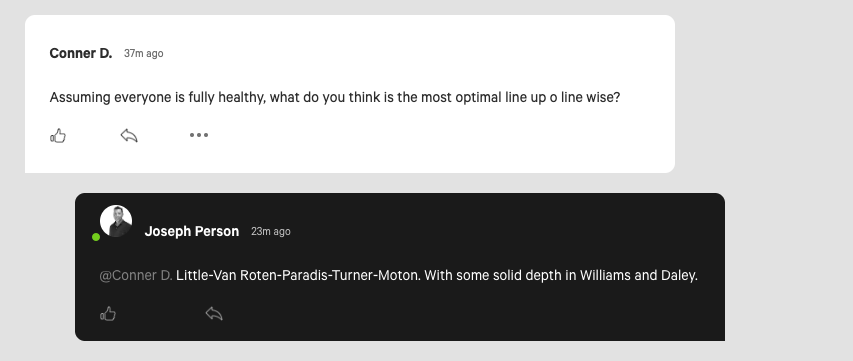The width and height of the screenshot is (853, 361).
Task: Open Joseph Person's profile avatar photo
Action: click(x=116, y=221)
